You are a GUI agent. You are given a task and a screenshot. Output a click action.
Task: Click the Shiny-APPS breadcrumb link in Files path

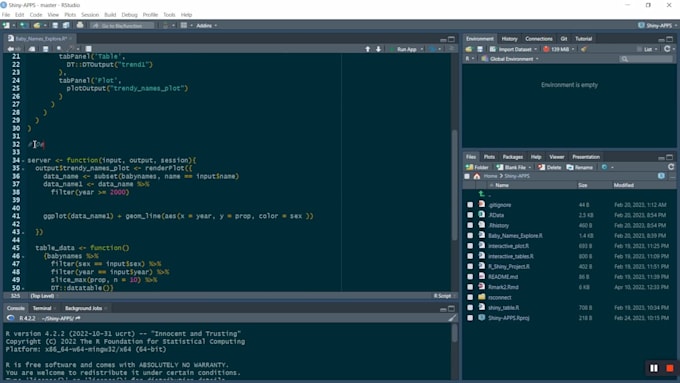517,176
